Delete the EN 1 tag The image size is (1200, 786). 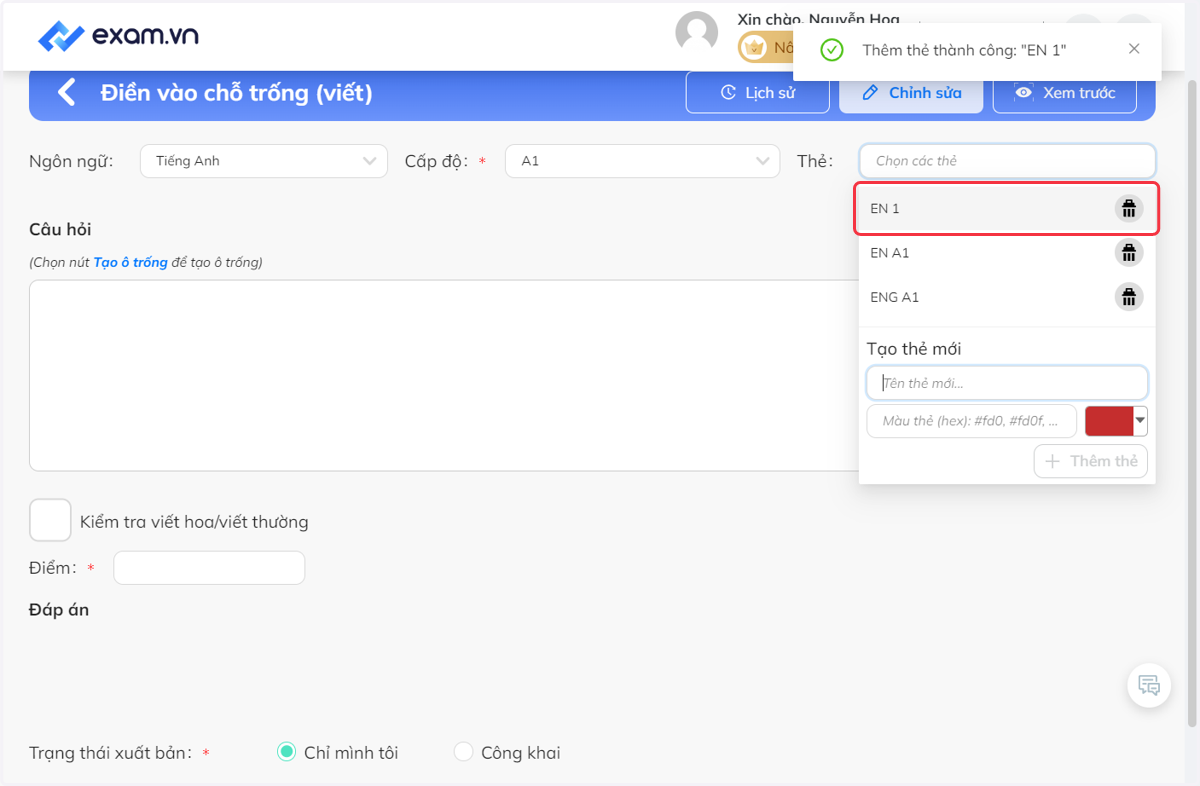1129,208
